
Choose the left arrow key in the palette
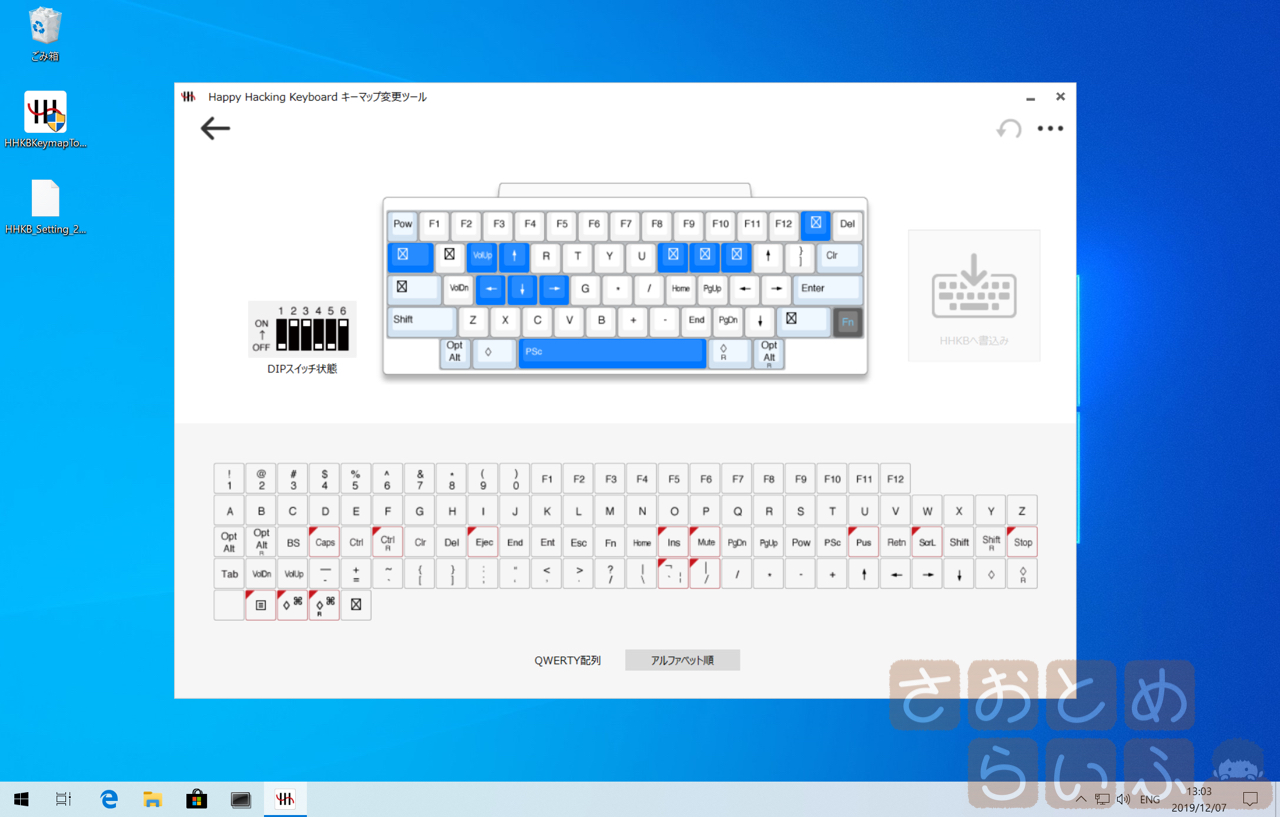[896, 574]
